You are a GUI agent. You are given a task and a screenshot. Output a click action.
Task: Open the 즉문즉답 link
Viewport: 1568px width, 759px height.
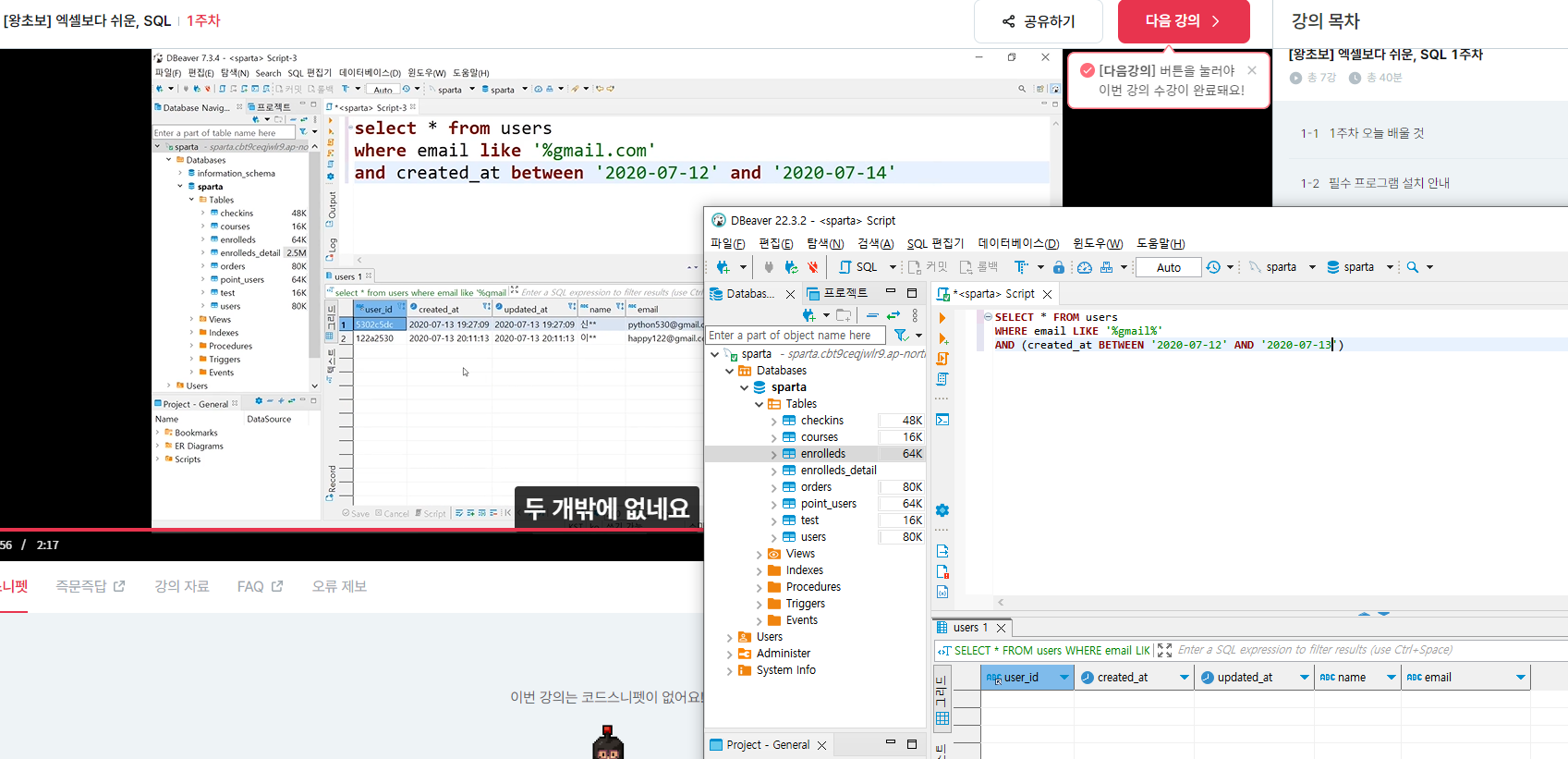tap(91, 586)
